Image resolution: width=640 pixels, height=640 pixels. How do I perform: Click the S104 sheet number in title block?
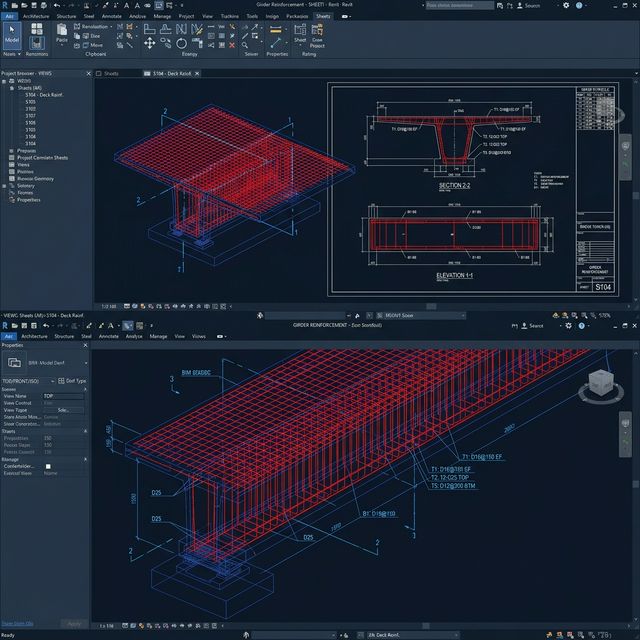coord(603,287)
